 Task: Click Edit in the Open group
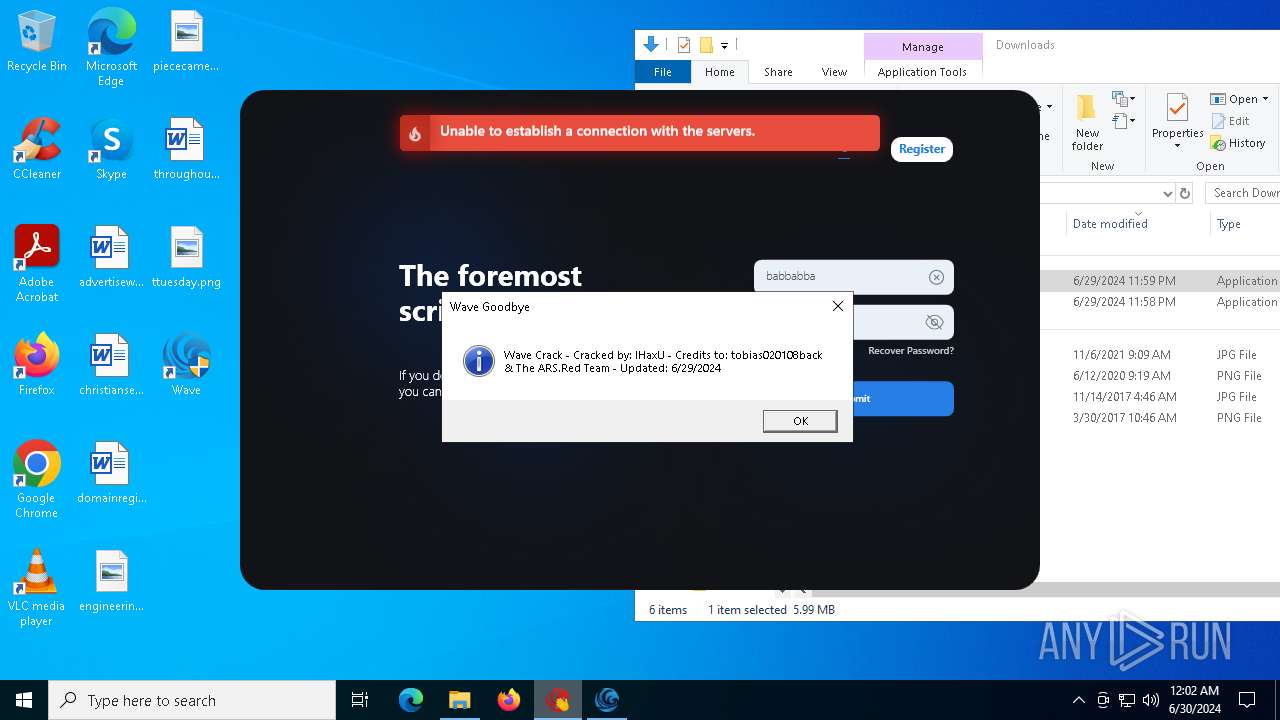coord(1230,121)
